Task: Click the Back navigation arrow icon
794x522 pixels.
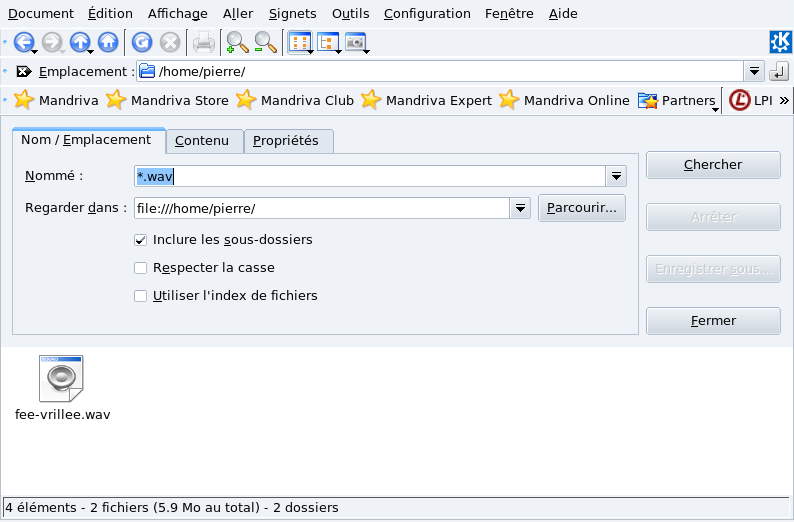Action: point(23,42)
